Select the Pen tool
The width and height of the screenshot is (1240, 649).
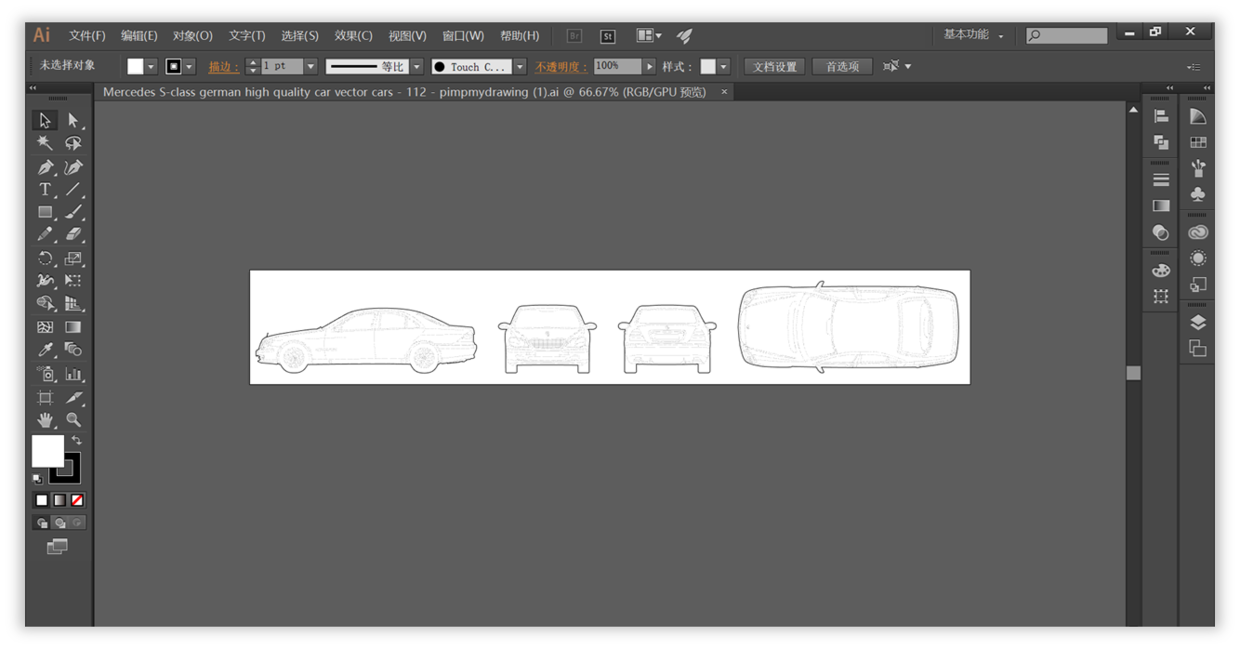click(x=45, y=167)
